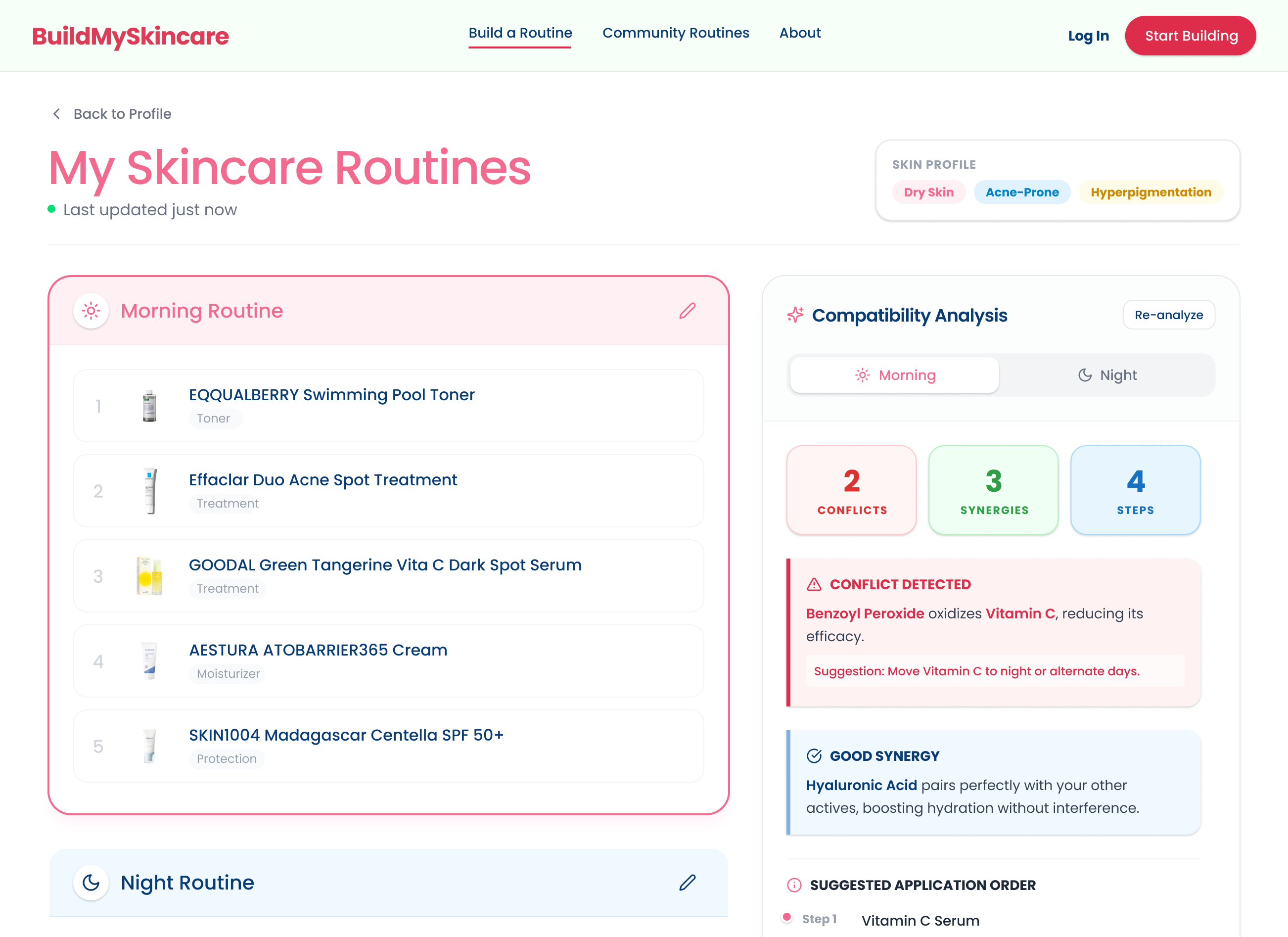Click the AESTURA cream product image
This screenshot has height=937, width=1288.
tap(149, 661)
